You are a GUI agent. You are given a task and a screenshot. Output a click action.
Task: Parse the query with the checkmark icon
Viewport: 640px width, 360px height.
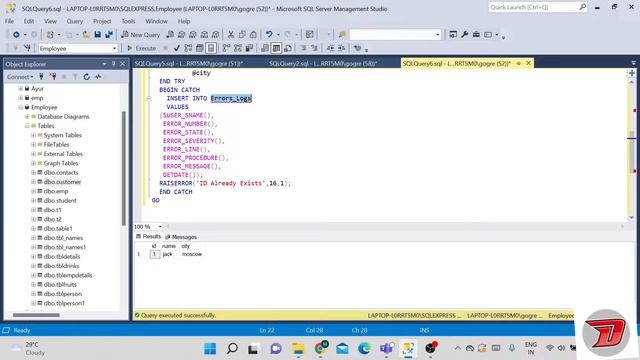point(177,48)
